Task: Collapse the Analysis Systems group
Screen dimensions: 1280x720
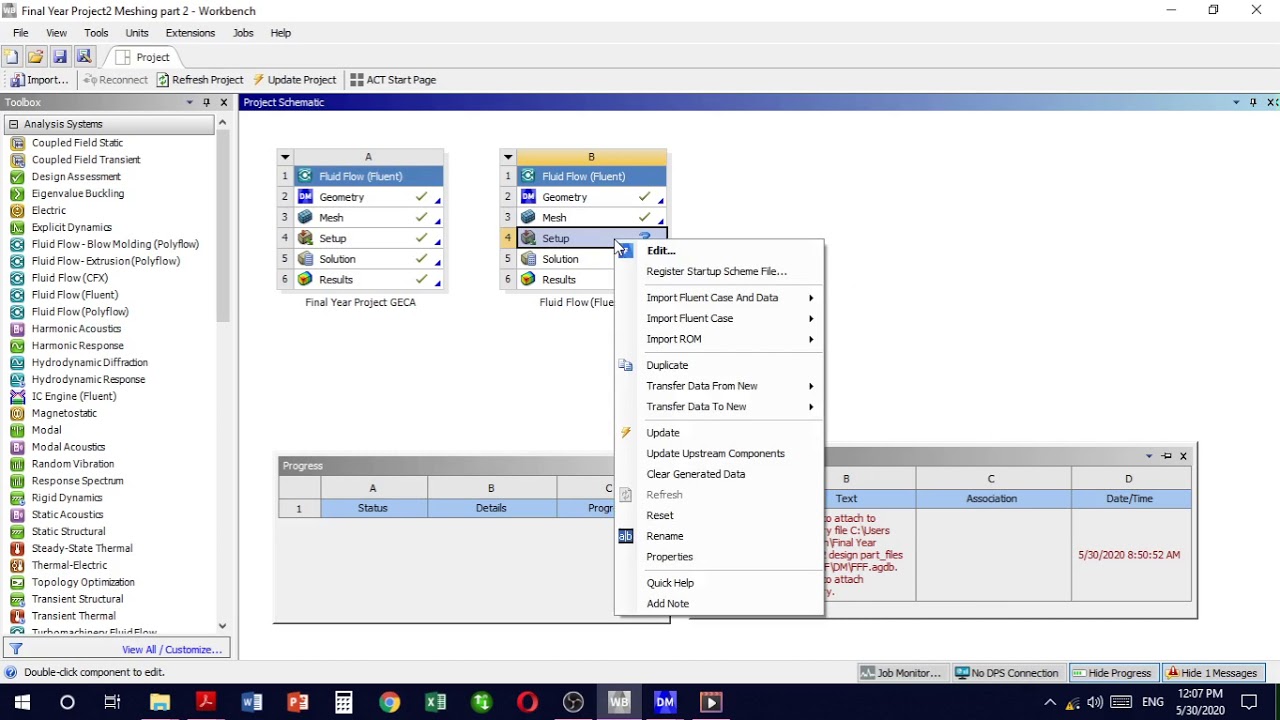Action: click(x=13, y=124)
